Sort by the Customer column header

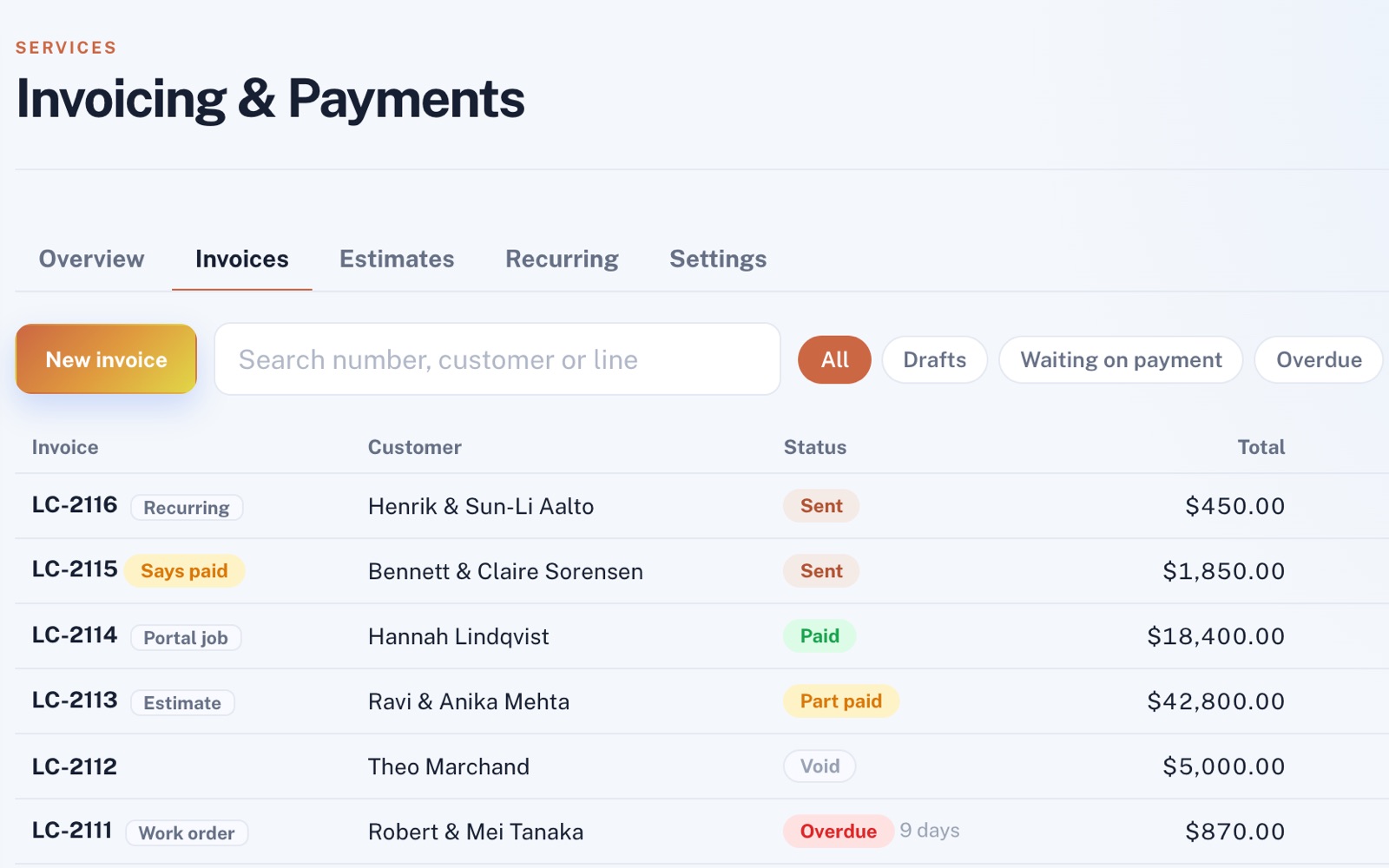(x=415, y=447)
